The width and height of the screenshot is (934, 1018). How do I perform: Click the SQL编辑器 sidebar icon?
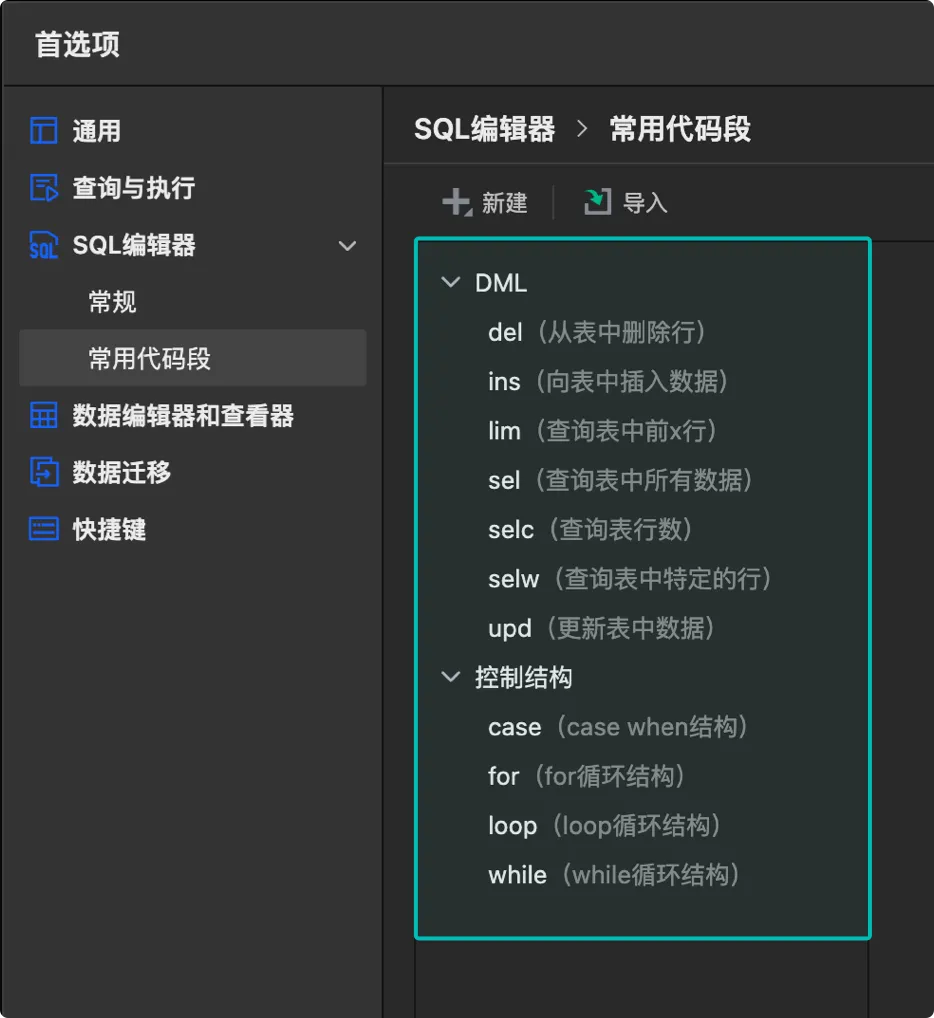(x=43, y=245)
